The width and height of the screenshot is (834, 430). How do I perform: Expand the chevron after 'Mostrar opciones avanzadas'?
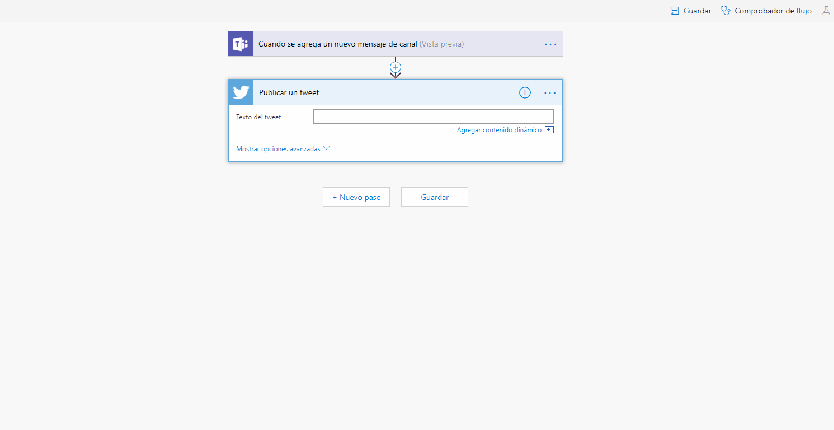pos(327,149)
